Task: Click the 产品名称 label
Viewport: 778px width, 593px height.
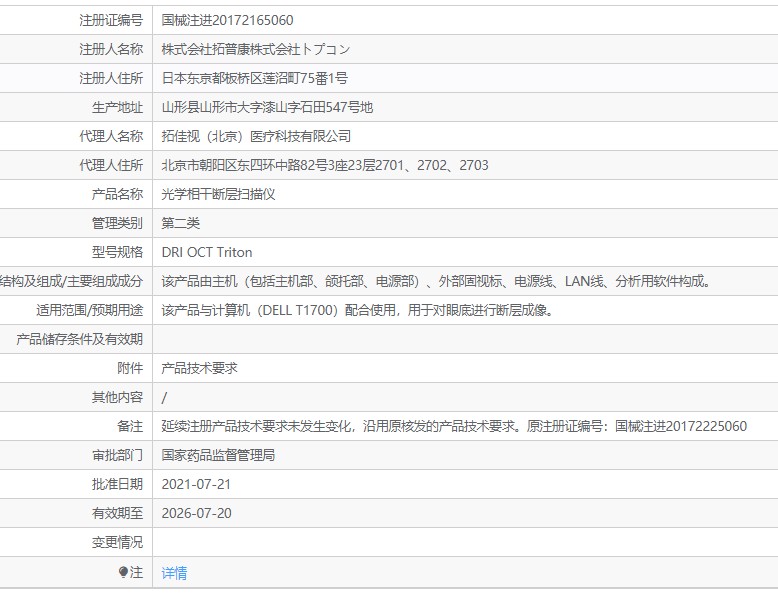Action: pos(118,194)
